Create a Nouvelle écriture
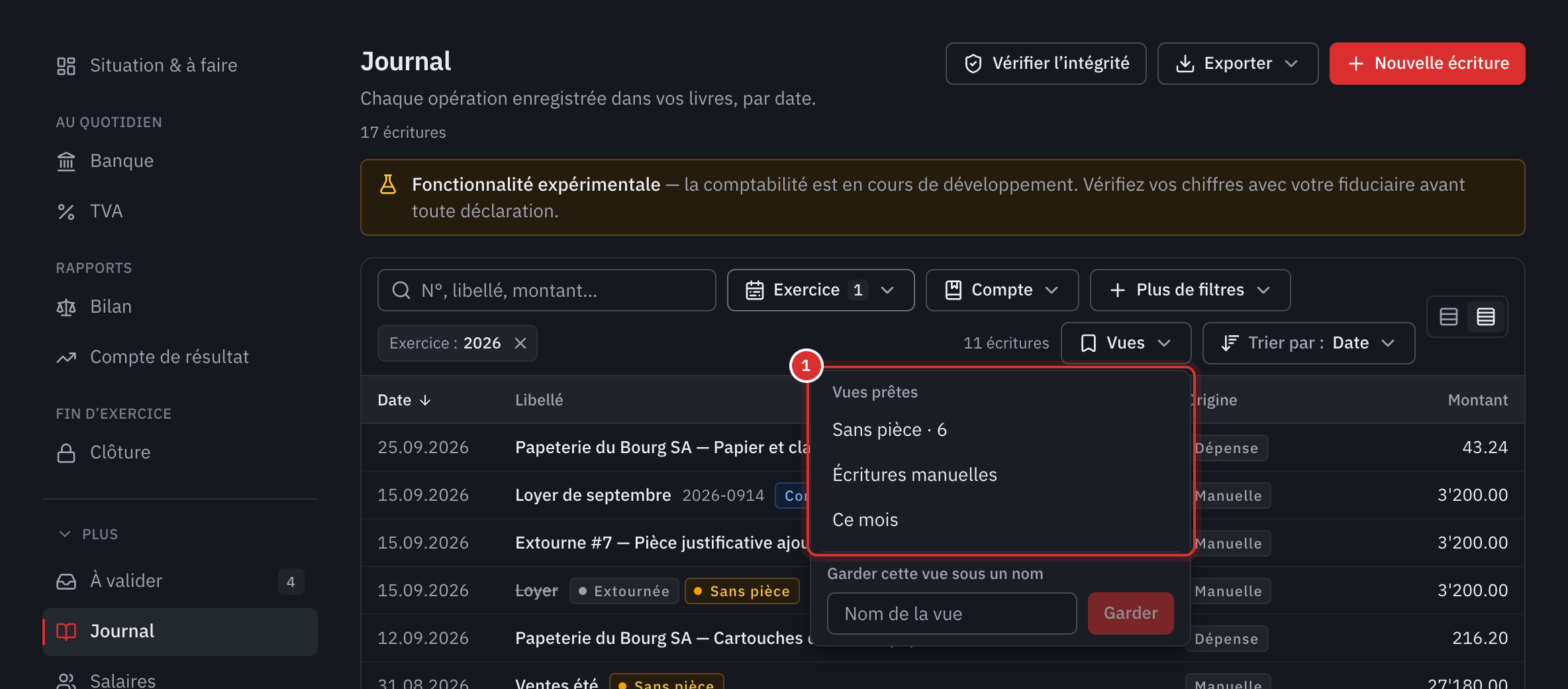 click(x=1427, y=64)
